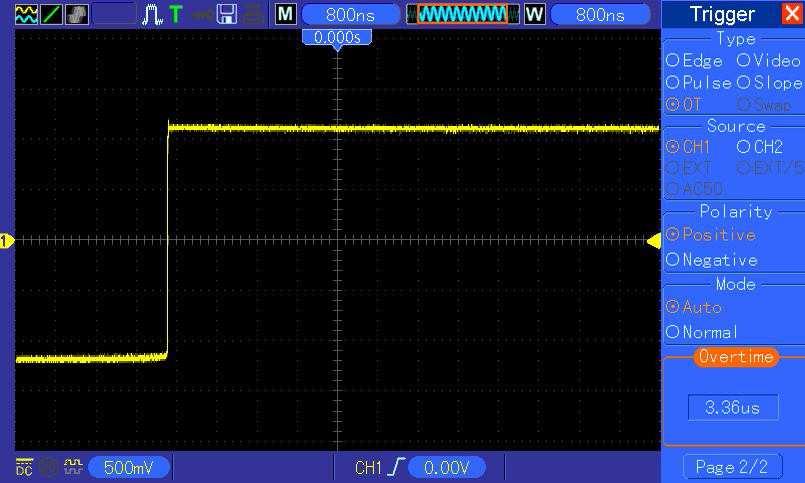The width and height of the screenshot is (805, 483).
Task: Click the DC coupling icon
Action: (x=24, y=467)
